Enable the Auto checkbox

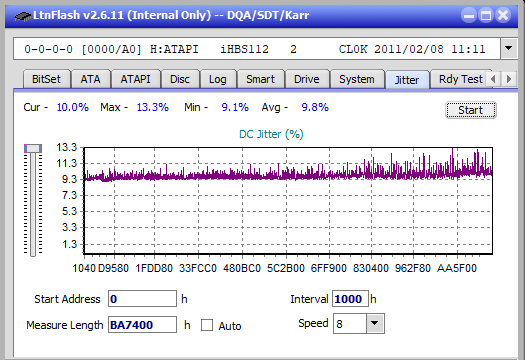(207, 325)
